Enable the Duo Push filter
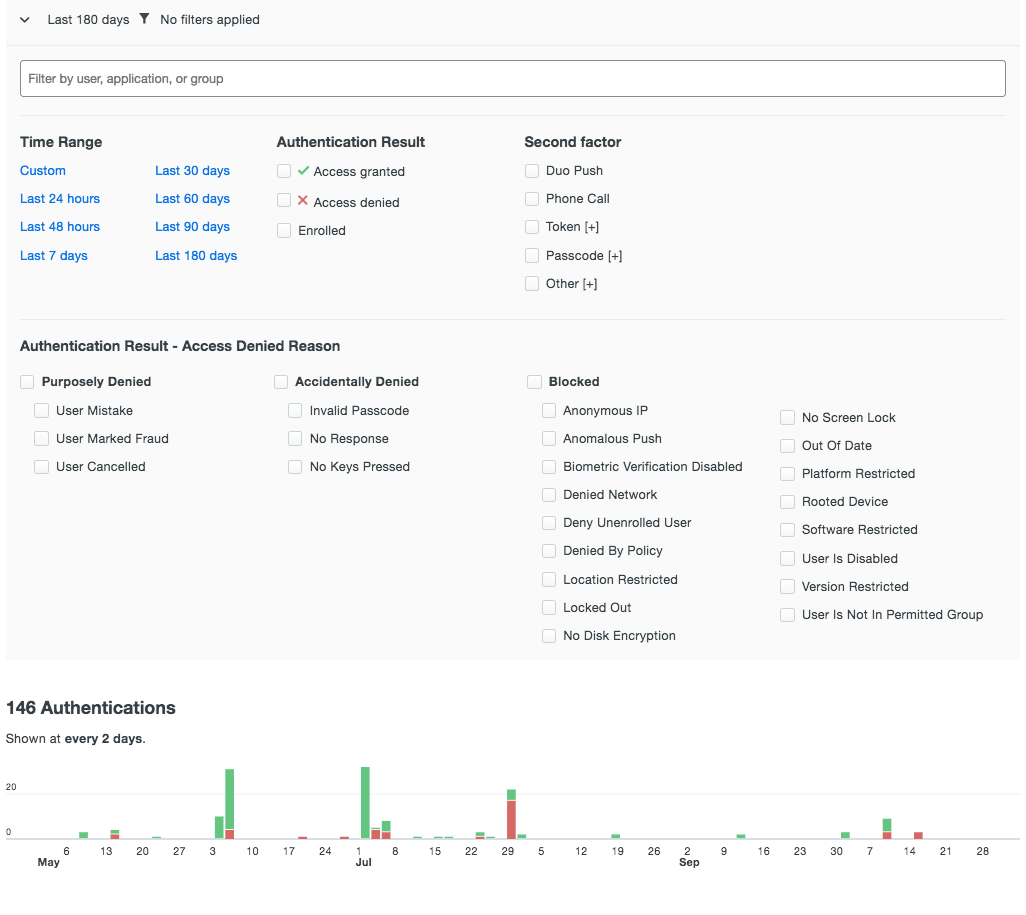Screen dimensions: 1026x915 pyautogui.click(x=532, y=171)
